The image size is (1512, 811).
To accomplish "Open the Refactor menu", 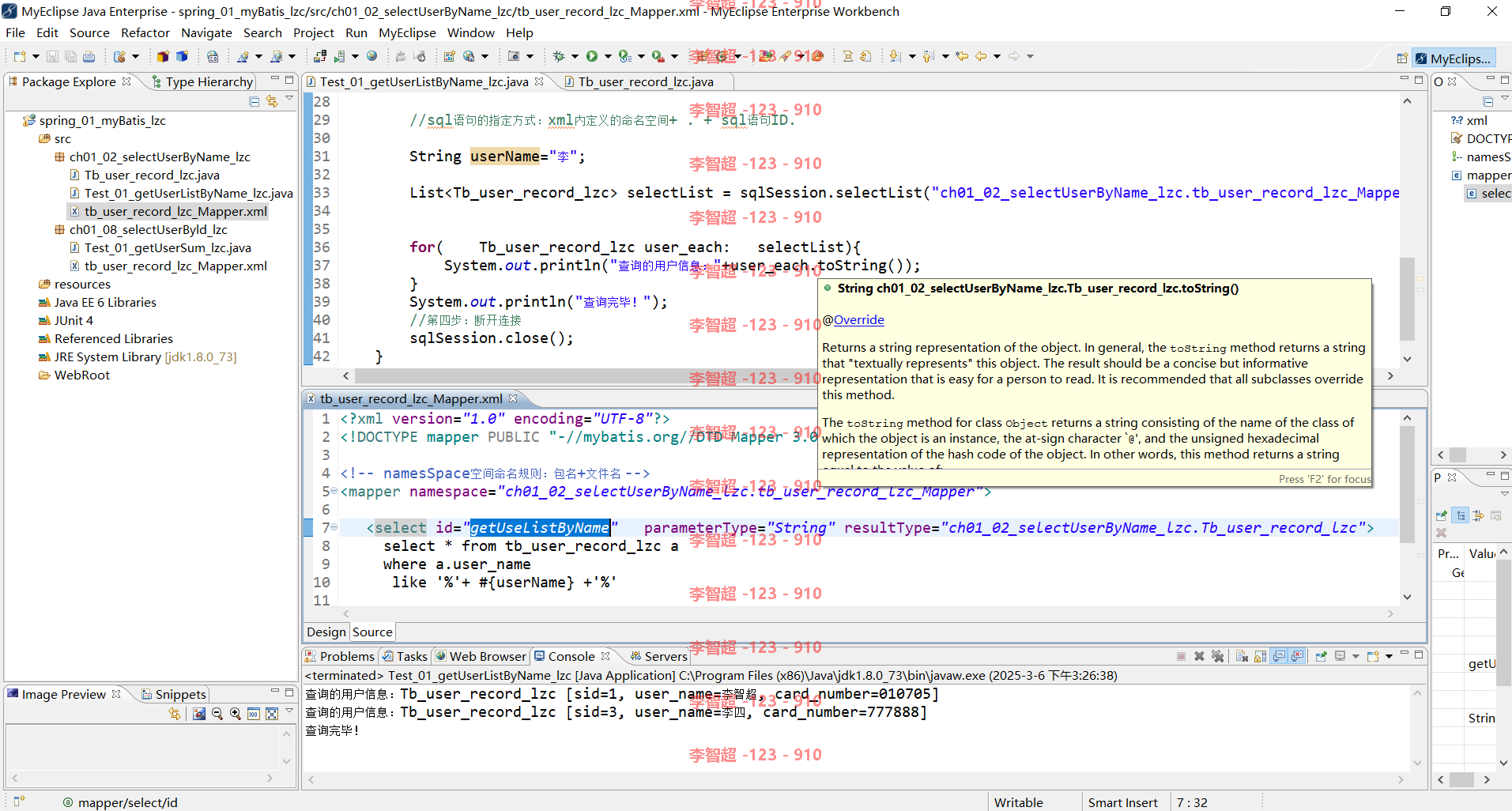I will click(x=145, y=32).
